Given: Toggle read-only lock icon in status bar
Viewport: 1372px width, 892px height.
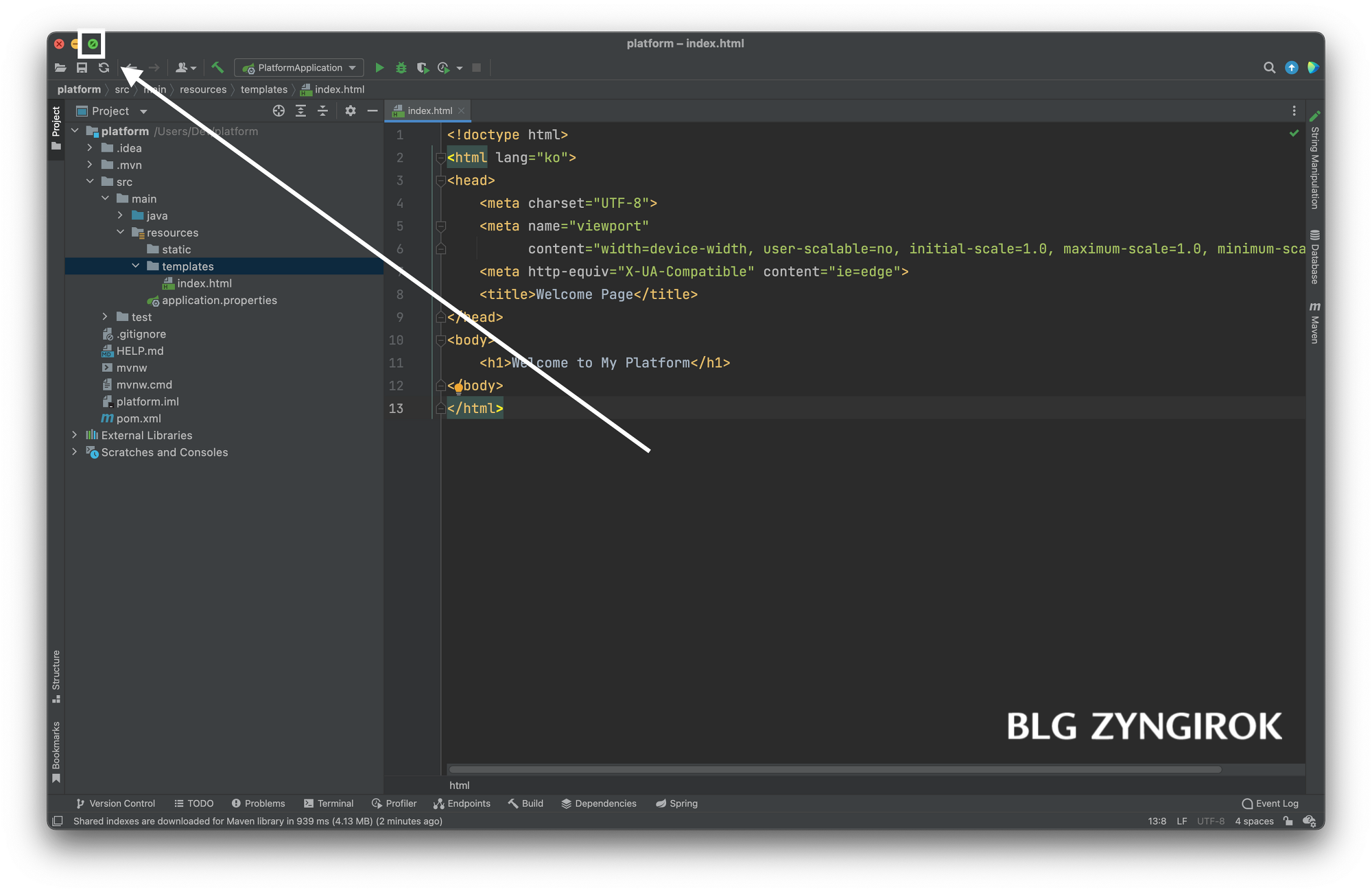Looking at the screenshot, I should pos(1288,821).
